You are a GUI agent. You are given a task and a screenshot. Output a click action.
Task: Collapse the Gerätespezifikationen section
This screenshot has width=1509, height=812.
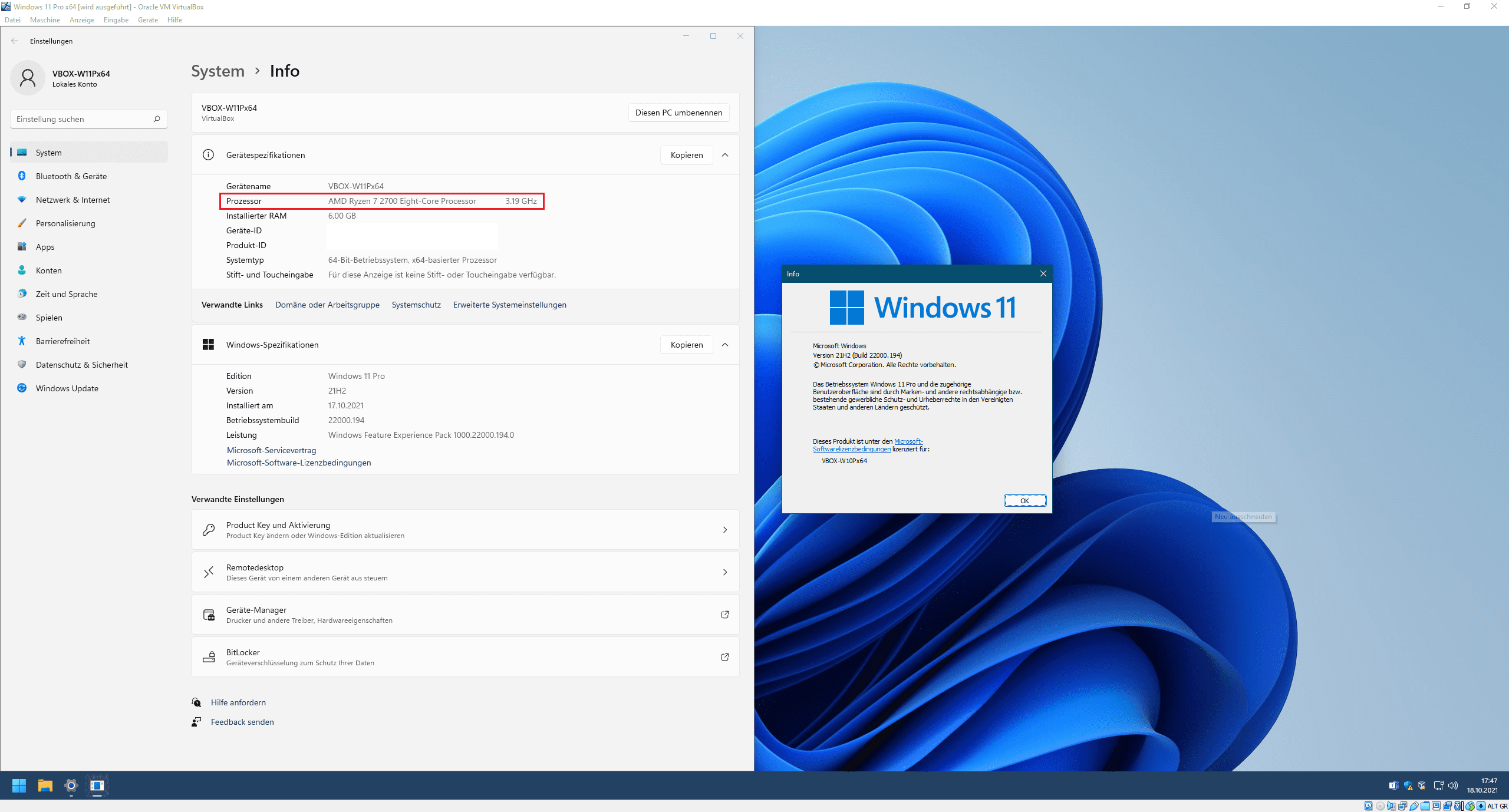(x=725, y=155)
